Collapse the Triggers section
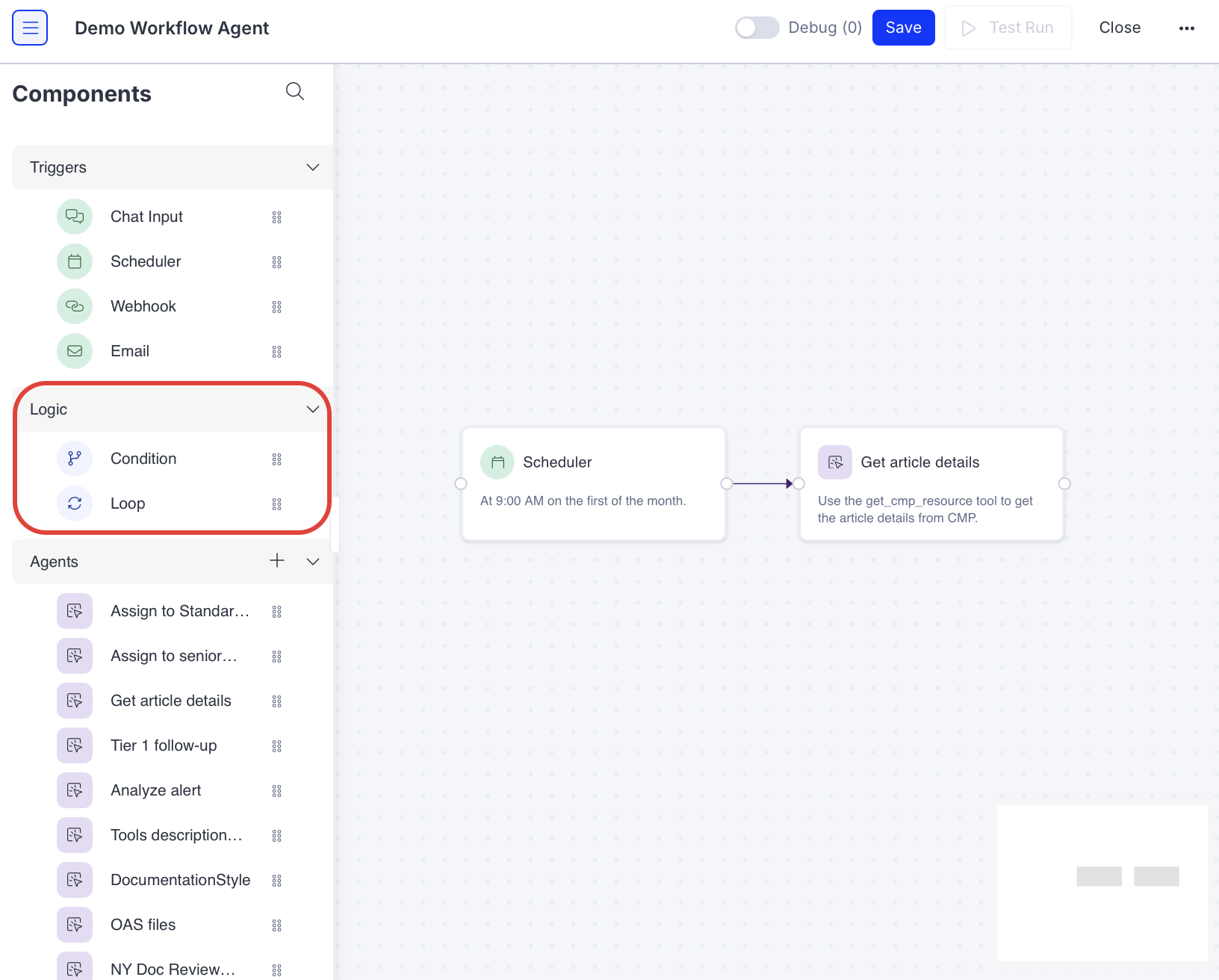 [313, 167]
